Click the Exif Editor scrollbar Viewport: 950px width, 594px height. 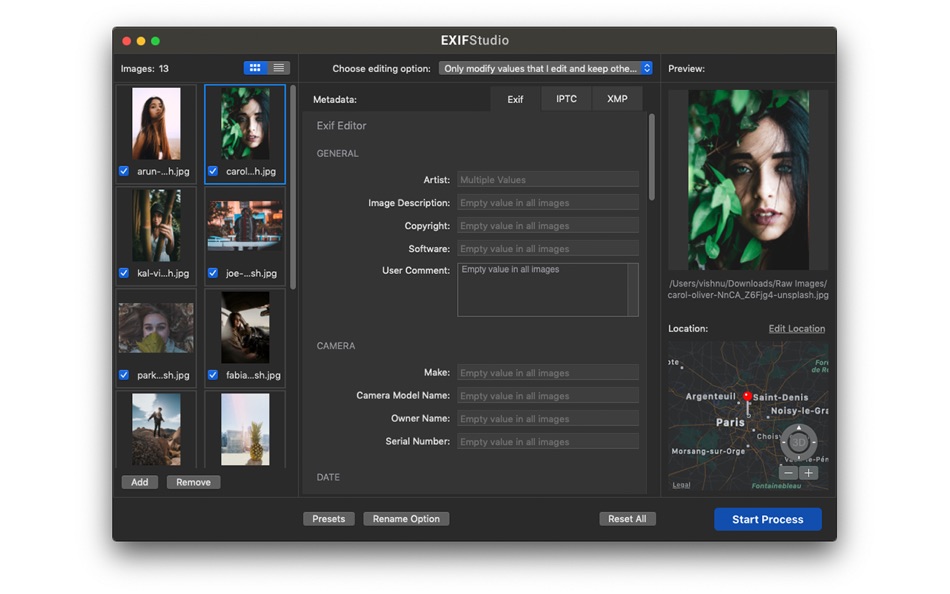[652, 157]
